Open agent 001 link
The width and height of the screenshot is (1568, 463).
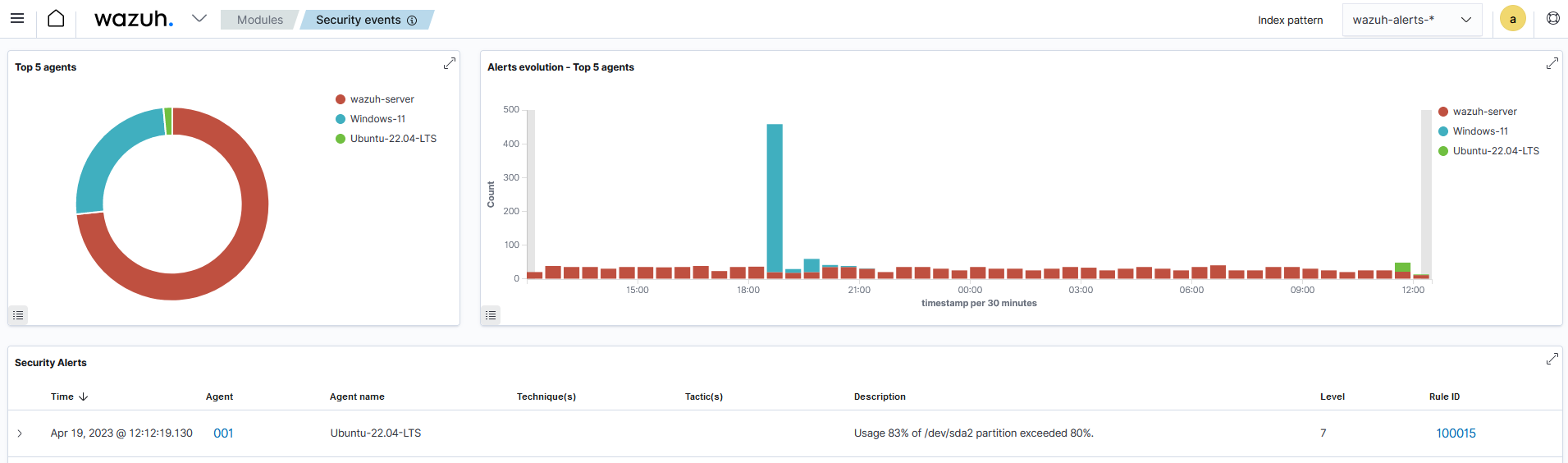pos(223,433)
